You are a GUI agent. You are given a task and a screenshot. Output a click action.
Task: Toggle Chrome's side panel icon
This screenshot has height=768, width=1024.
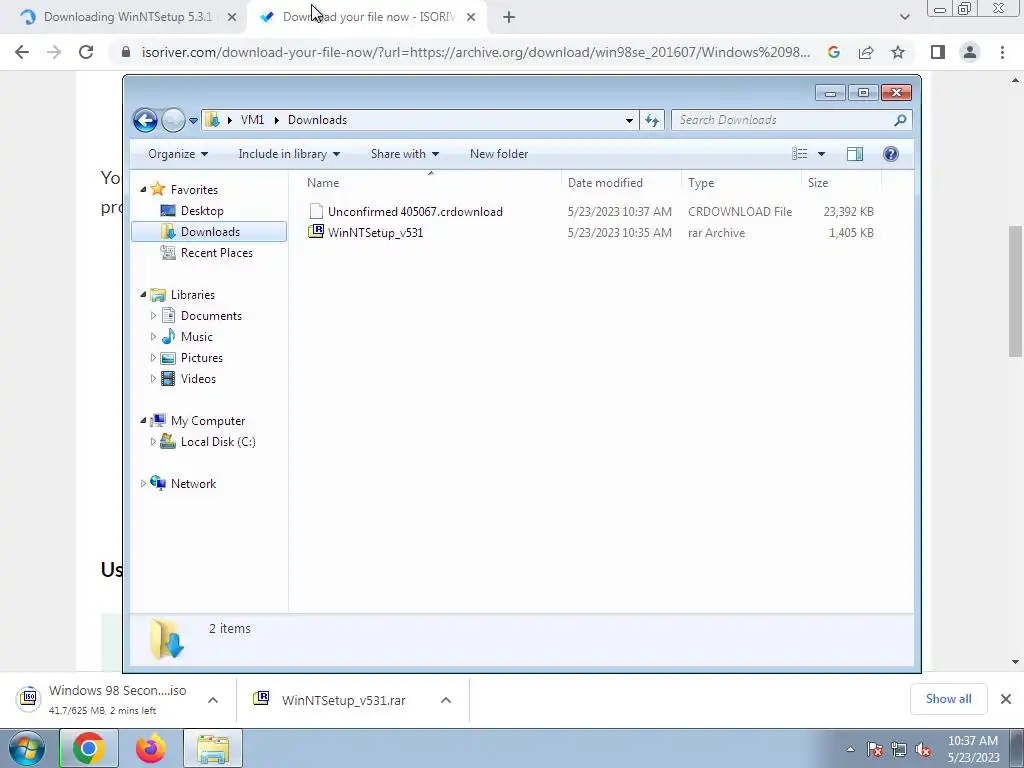(x=938, y=52)
